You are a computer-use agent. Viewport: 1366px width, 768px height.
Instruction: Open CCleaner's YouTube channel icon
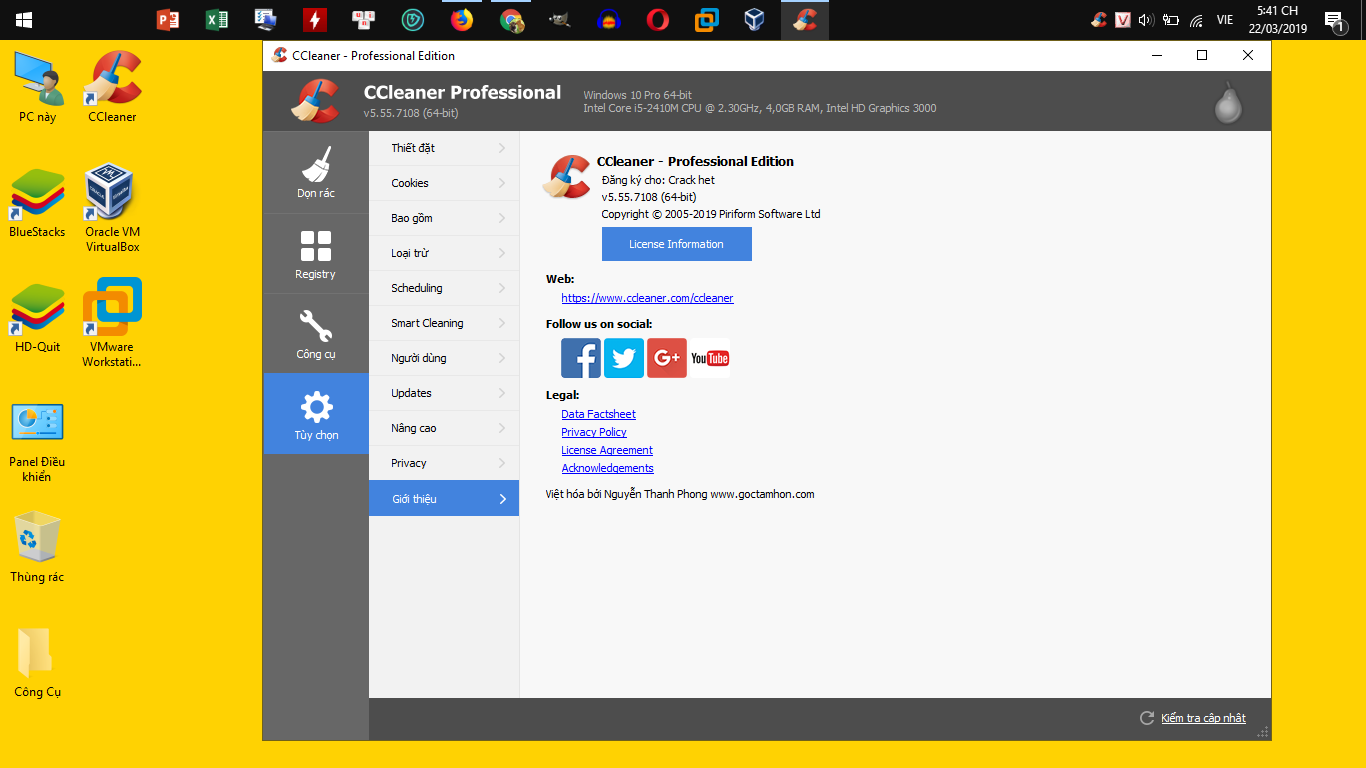point(710,358)
